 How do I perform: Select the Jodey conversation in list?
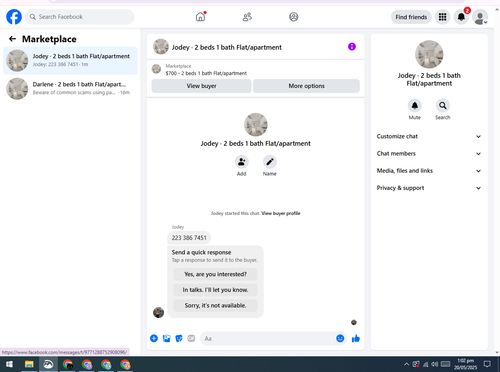[x=70, y=60]
